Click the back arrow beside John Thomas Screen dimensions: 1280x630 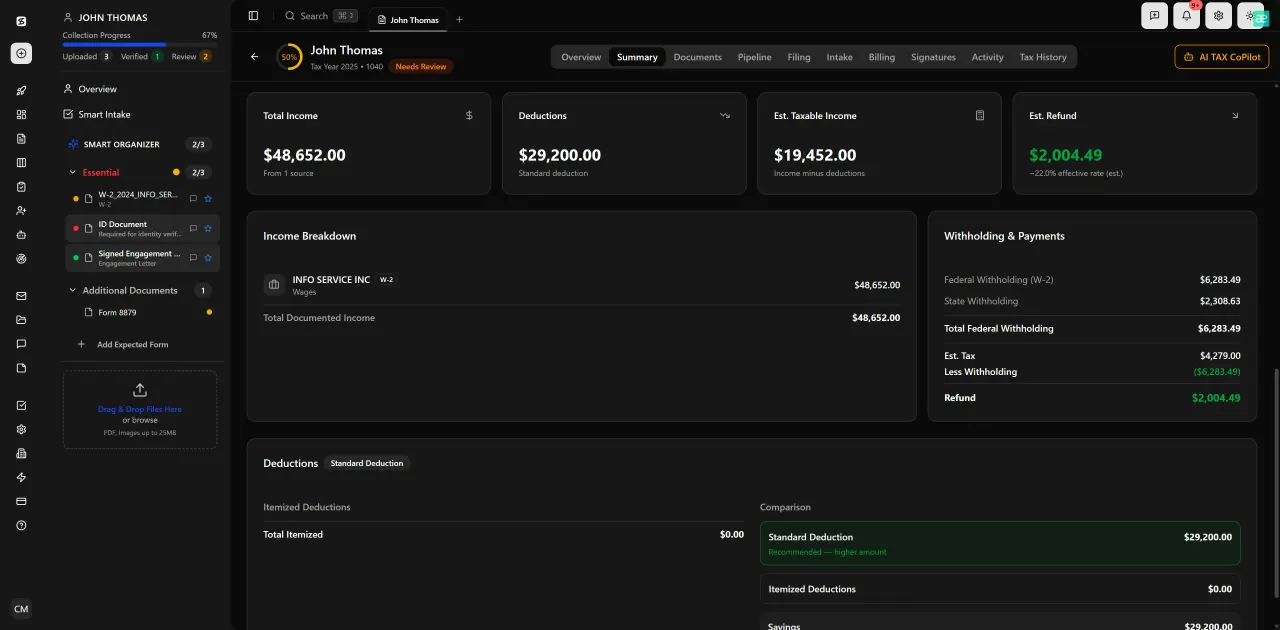[255, 57]
